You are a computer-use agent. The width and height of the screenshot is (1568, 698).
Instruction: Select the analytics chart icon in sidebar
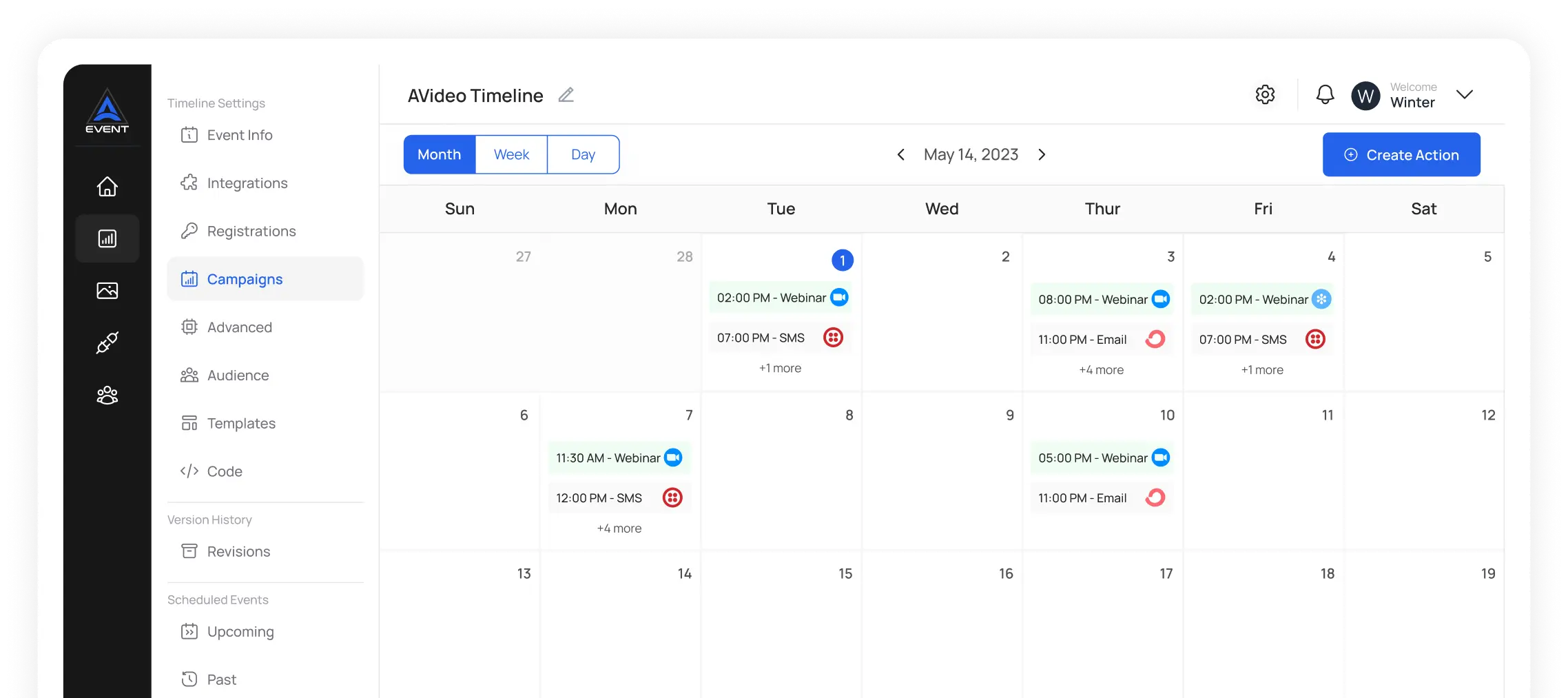pos(107,238)
